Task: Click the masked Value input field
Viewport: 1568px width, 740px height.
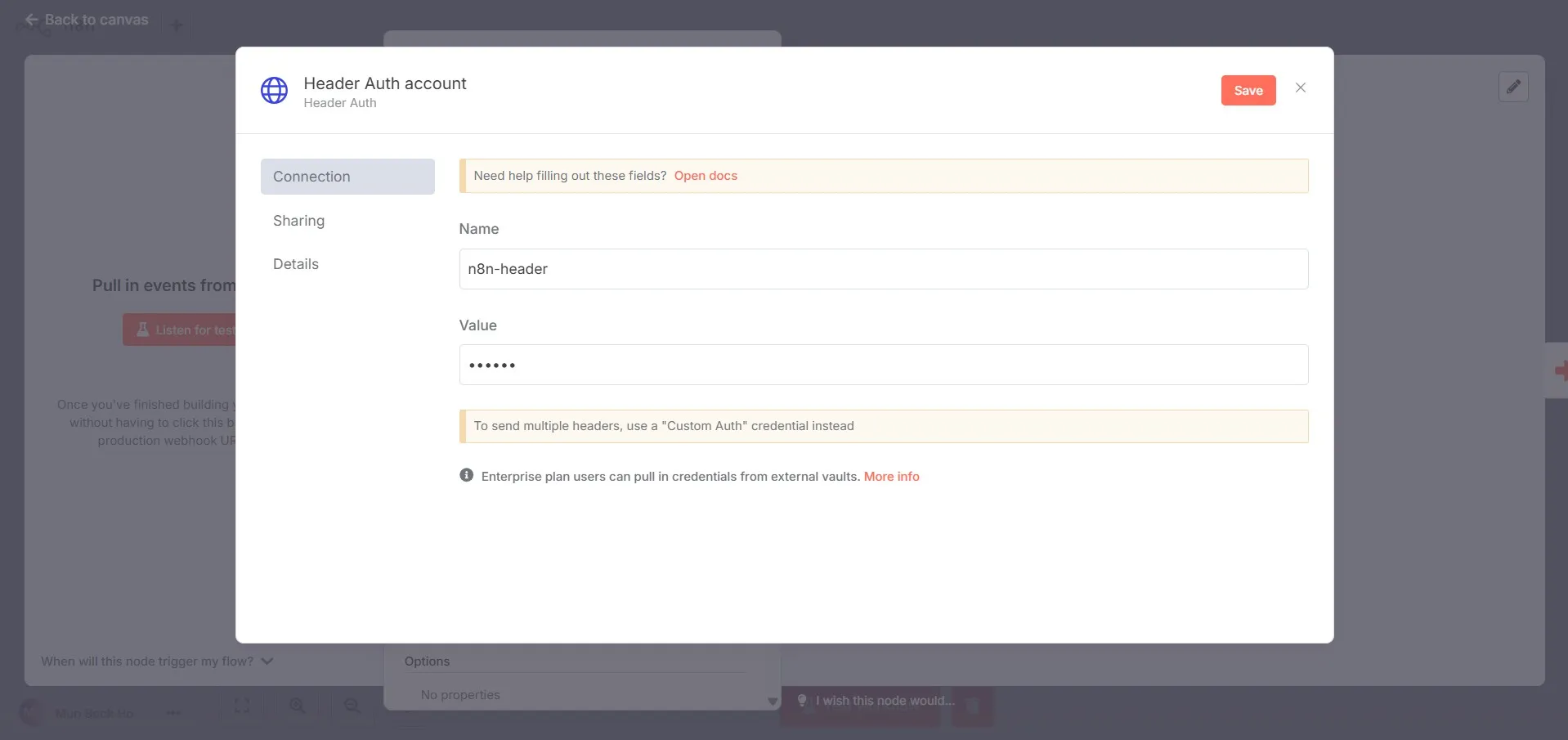Action: [x=883, y=365]
